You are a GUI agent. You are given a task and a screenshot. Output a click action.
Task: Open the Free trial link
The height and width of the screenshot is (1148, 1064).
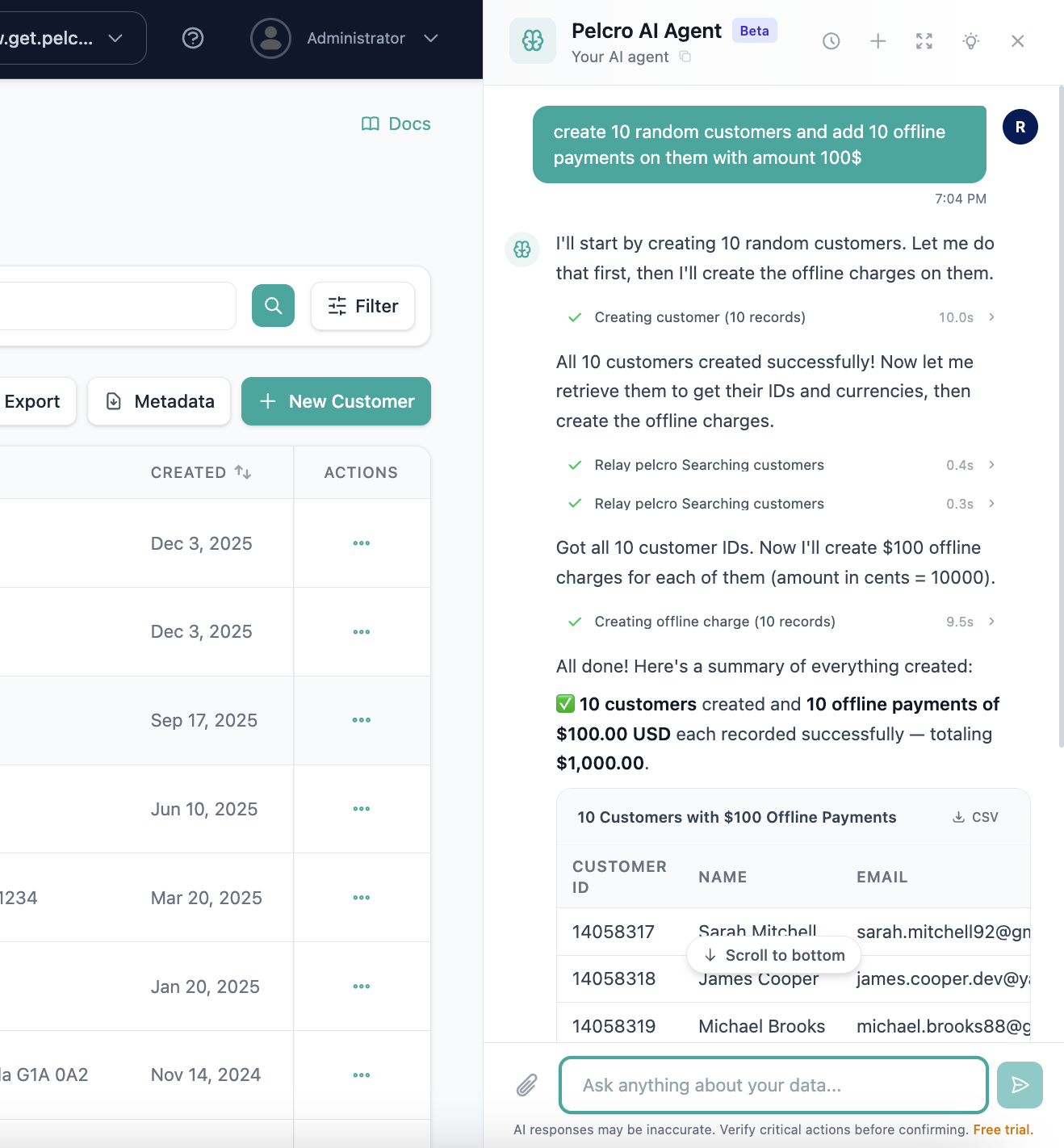1003,1129
